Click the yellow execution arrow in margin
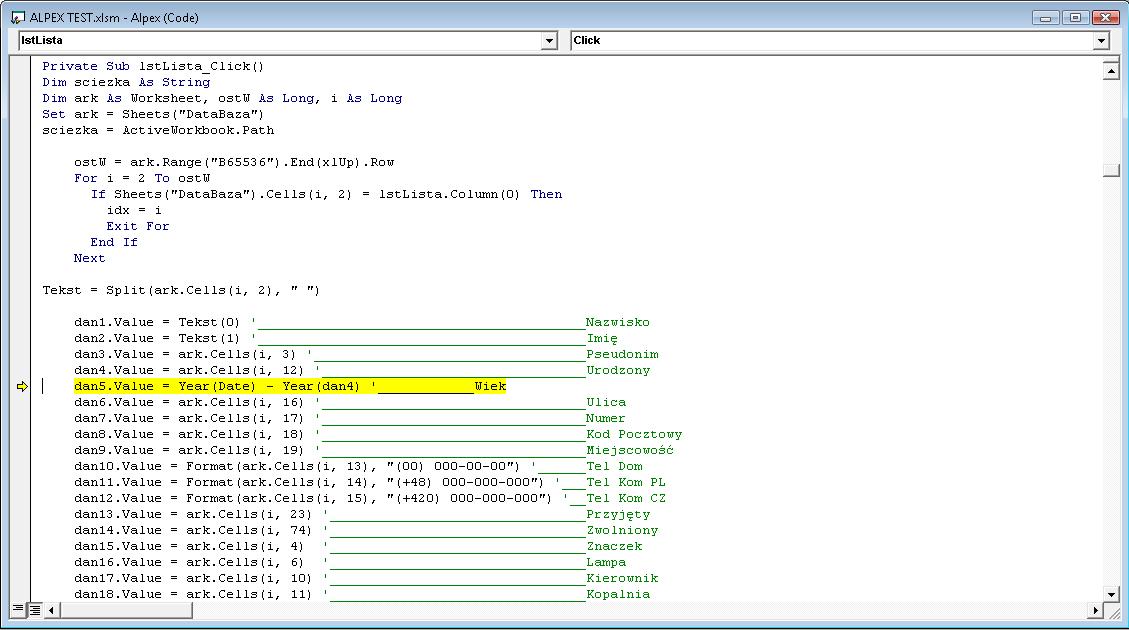This screenshot has width=1129, height=630. (x=22, y=387)
